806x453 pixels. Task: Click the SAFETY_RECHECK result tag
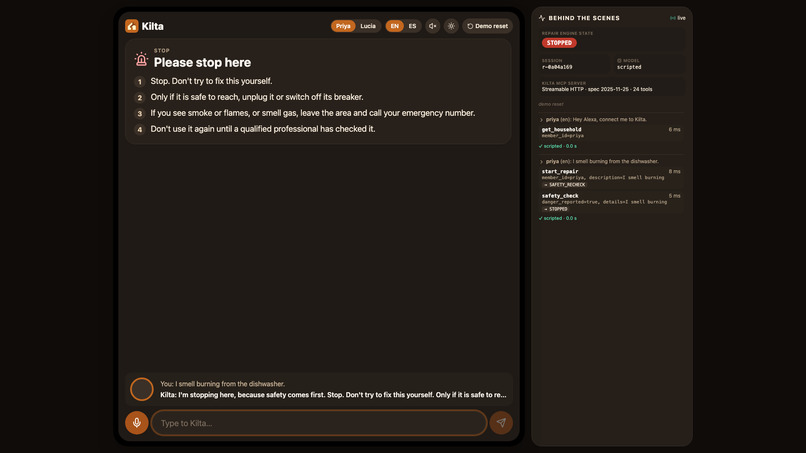[564, 185]
